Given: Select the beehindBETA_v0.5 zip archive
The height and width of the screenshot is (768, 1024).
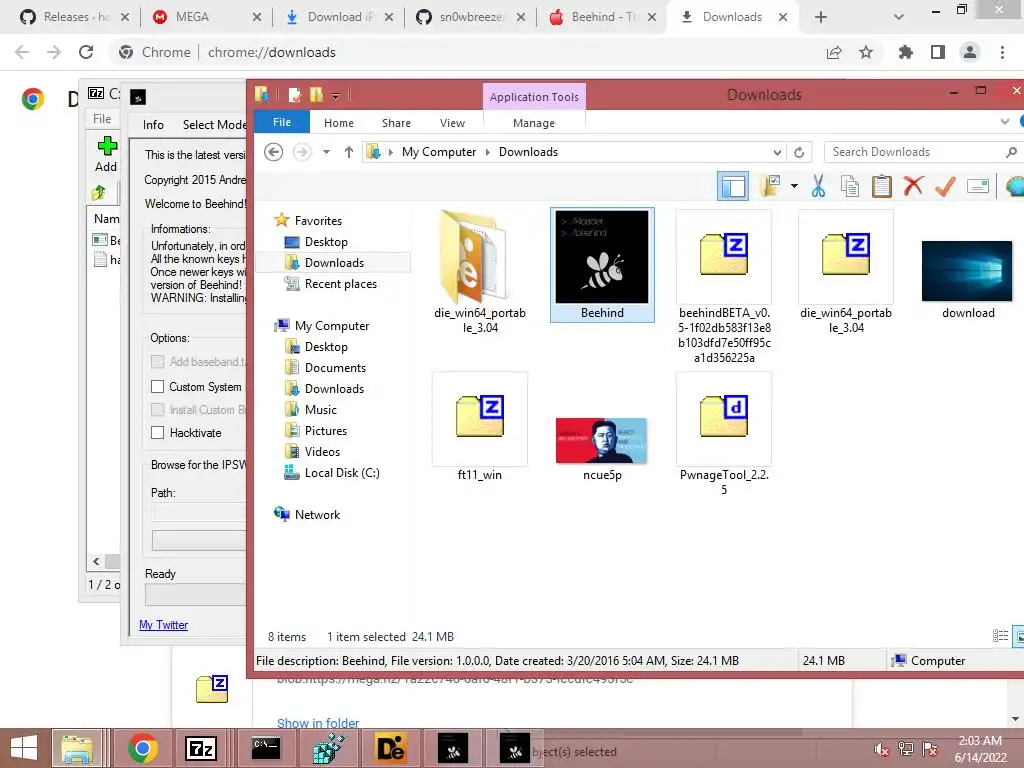Looking at the screenshot, I should click(724, 287).
